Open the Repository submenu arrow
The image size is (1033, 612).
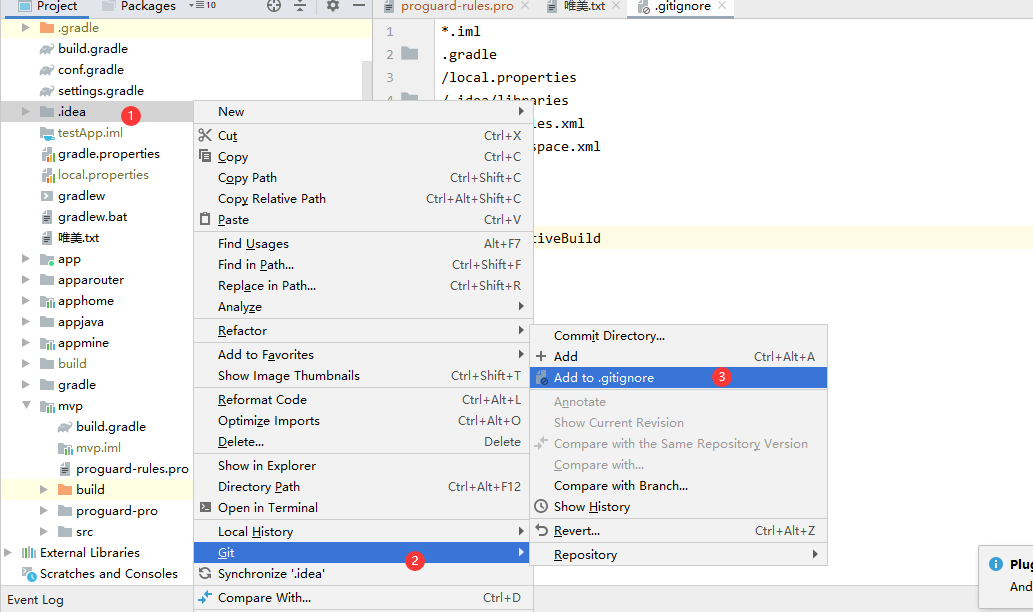click(x=816, y=554)
